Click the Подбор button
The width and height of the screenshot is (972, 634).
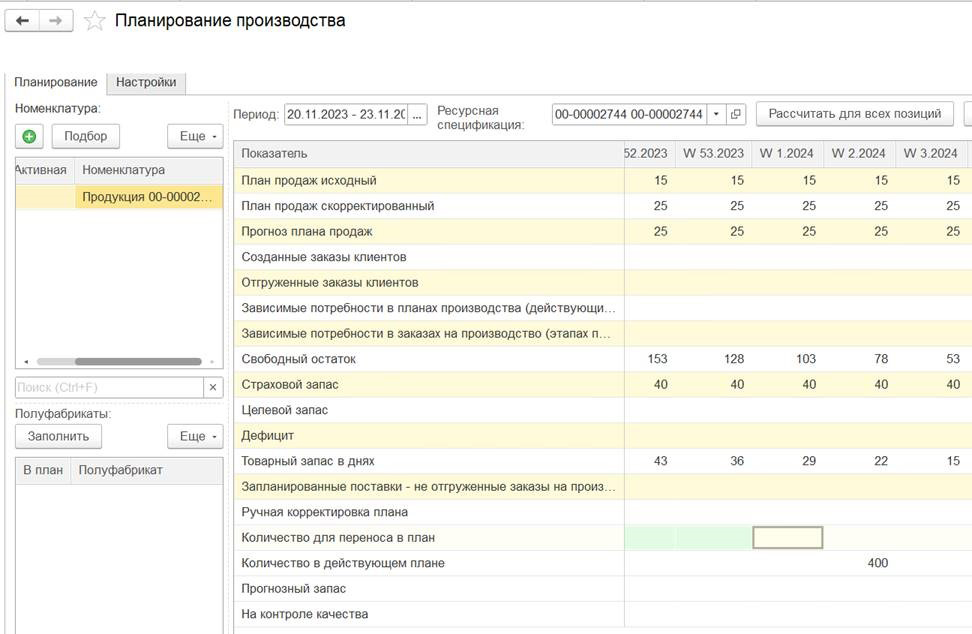click(x=85, y=136)
